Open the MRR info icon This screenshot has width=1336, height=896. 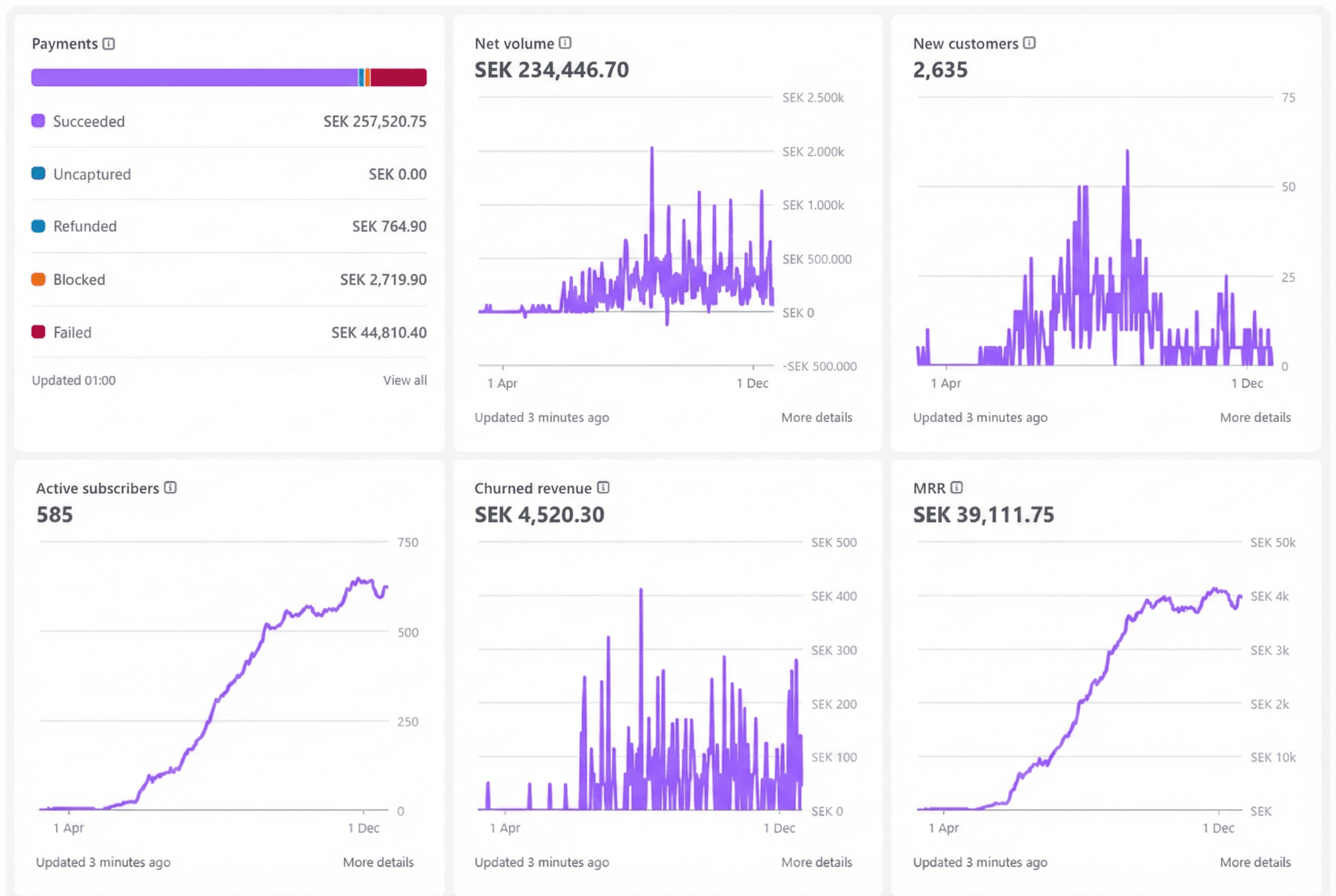tap(957, 488)
